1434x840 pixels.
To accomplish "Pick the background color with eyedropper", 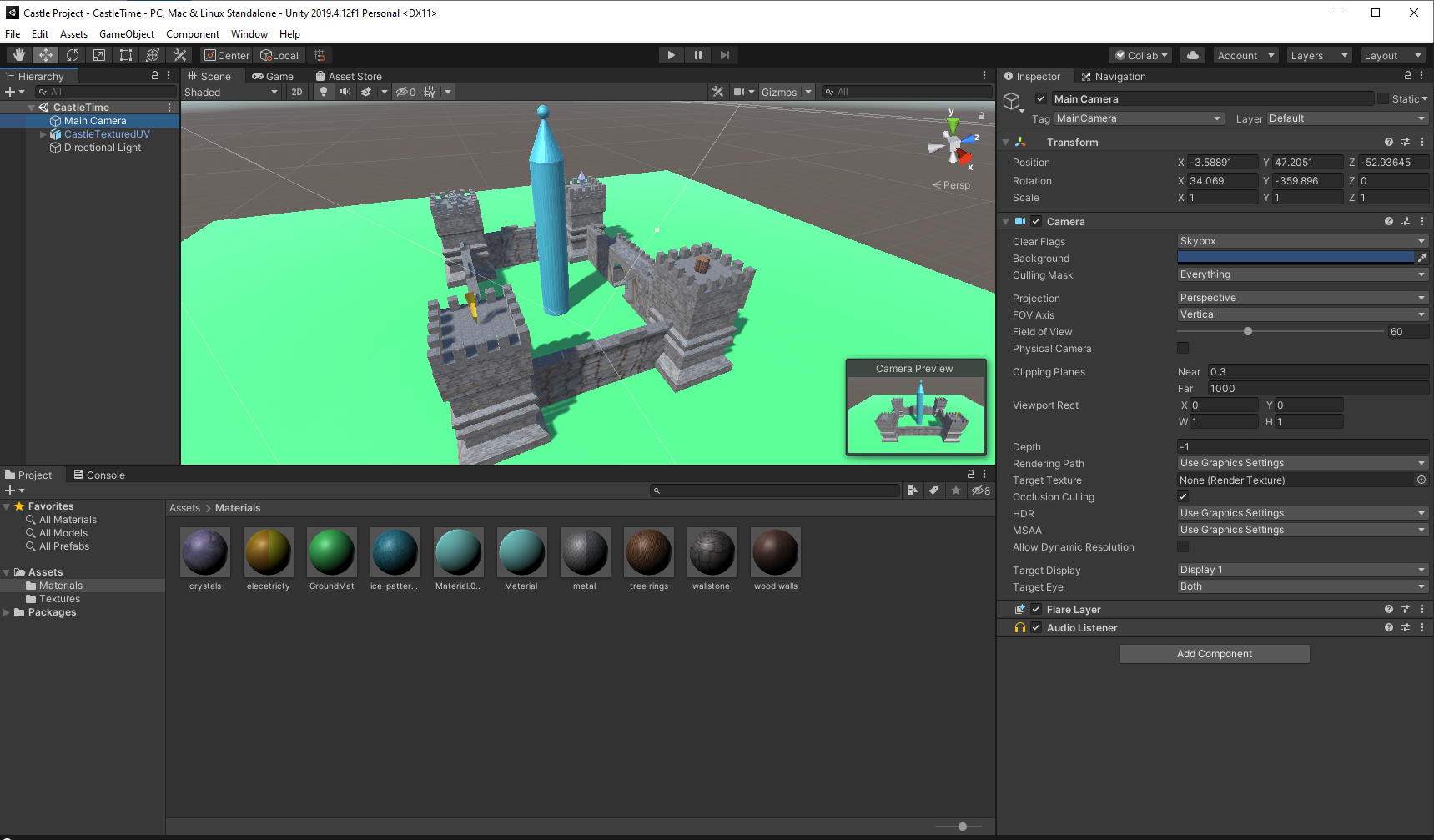I will pos(1422,258).
